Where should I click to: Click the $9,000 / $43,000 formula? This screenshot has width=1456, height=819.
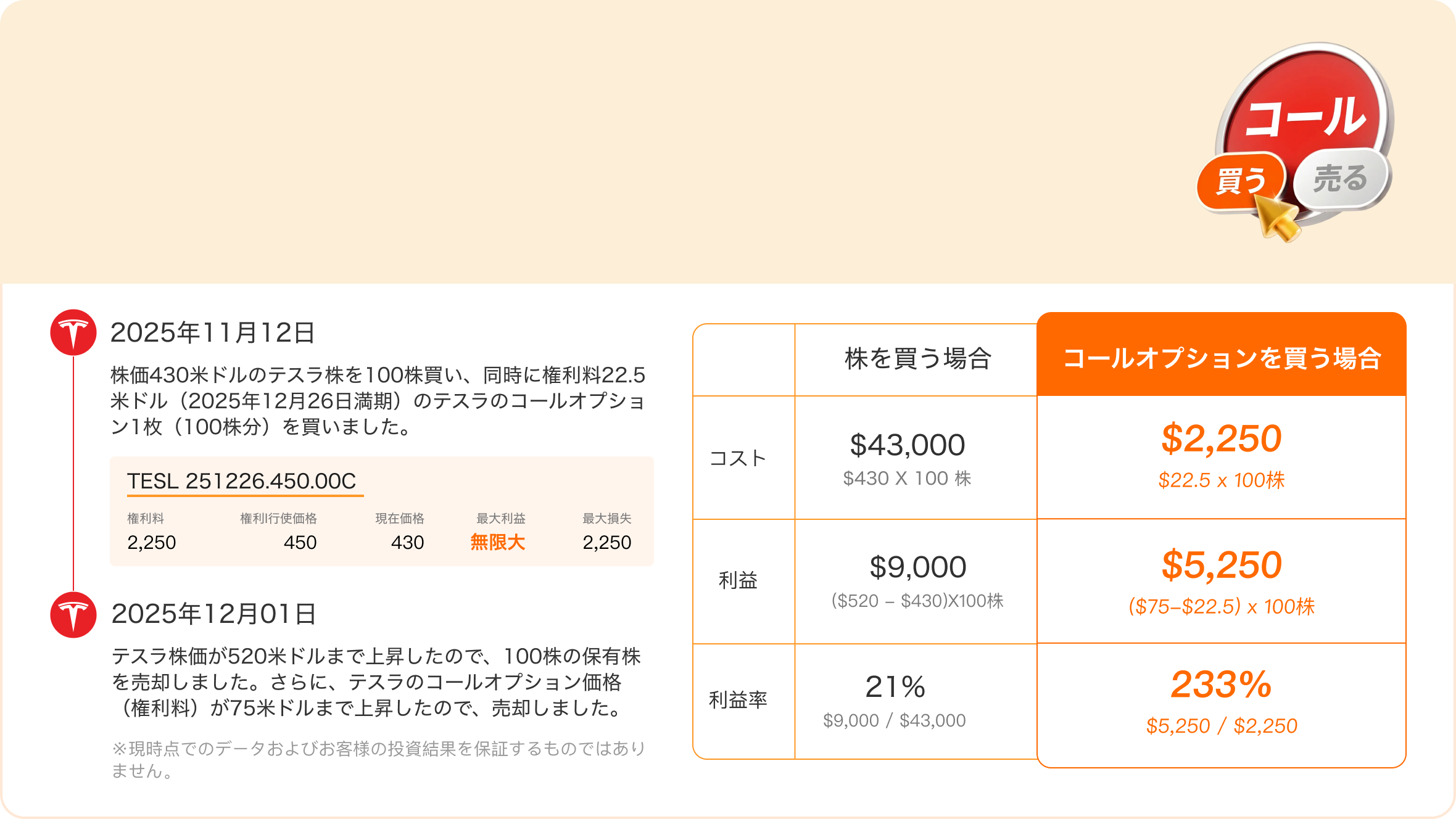895,720
